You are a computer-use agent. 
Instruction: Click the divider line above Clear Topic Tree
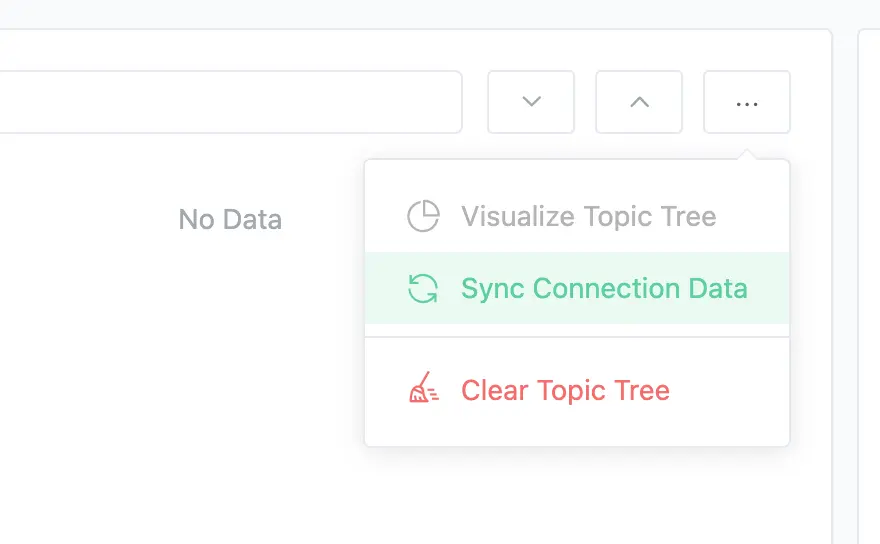pos(577,337)
